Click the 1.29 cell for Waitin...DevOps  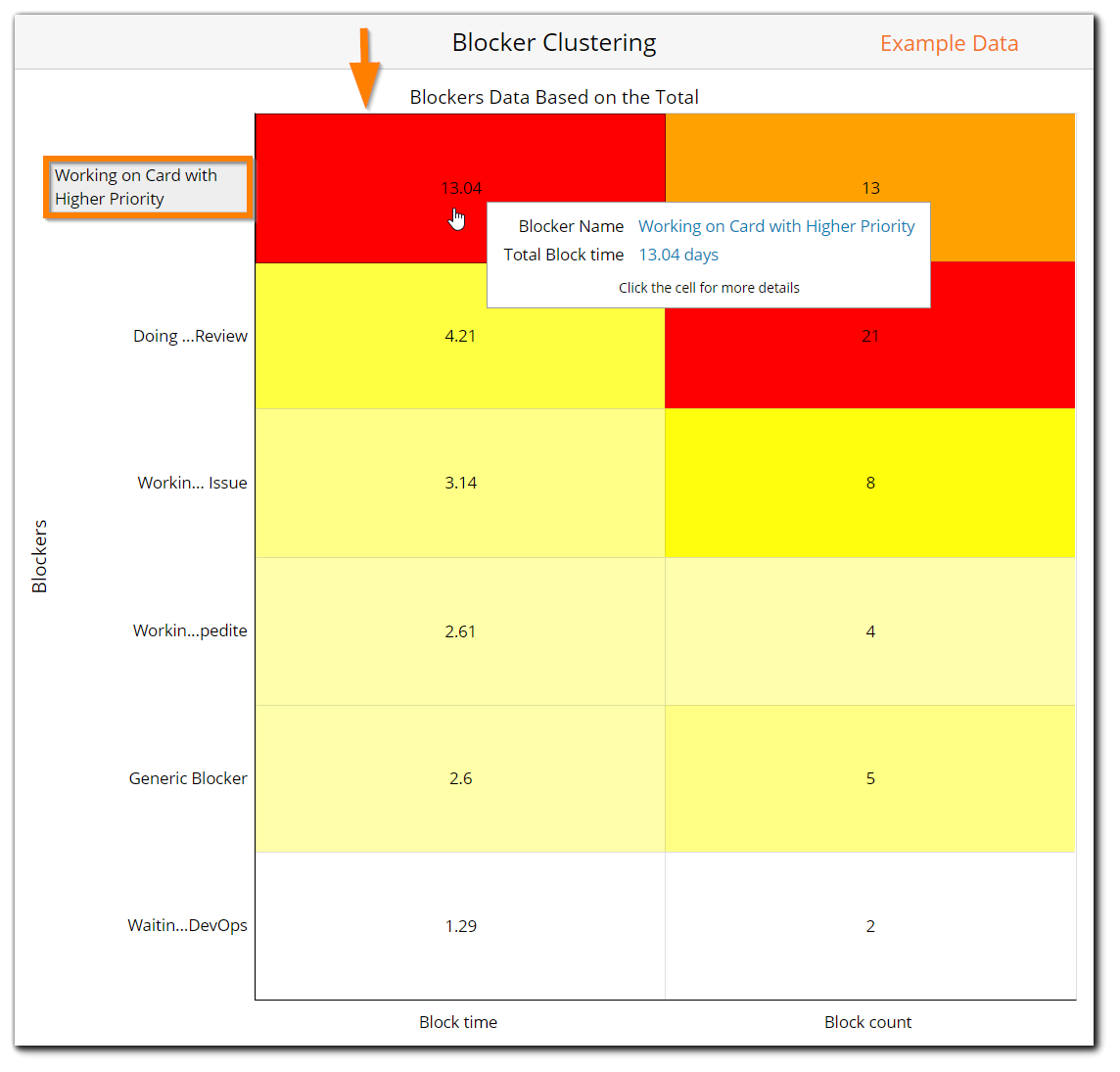pos(460,925)
